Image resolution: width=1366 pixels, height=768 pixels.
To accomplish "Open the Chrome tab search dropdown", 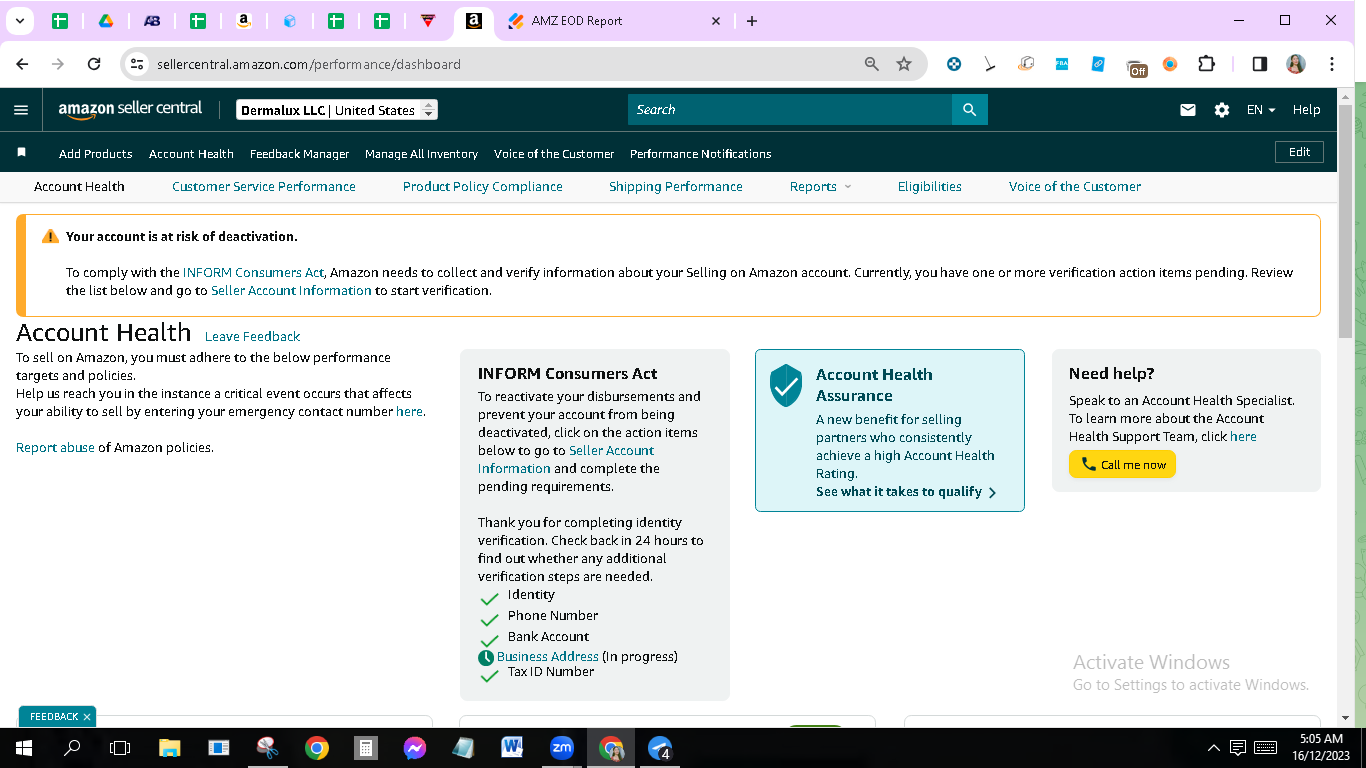I will (x=19, y=21).
